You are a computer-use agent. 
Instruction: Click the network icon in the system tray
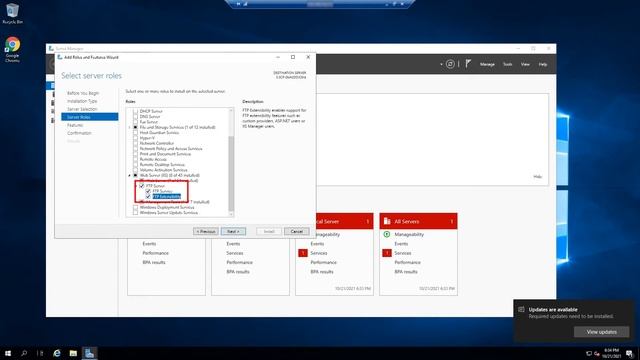[589, 353]
